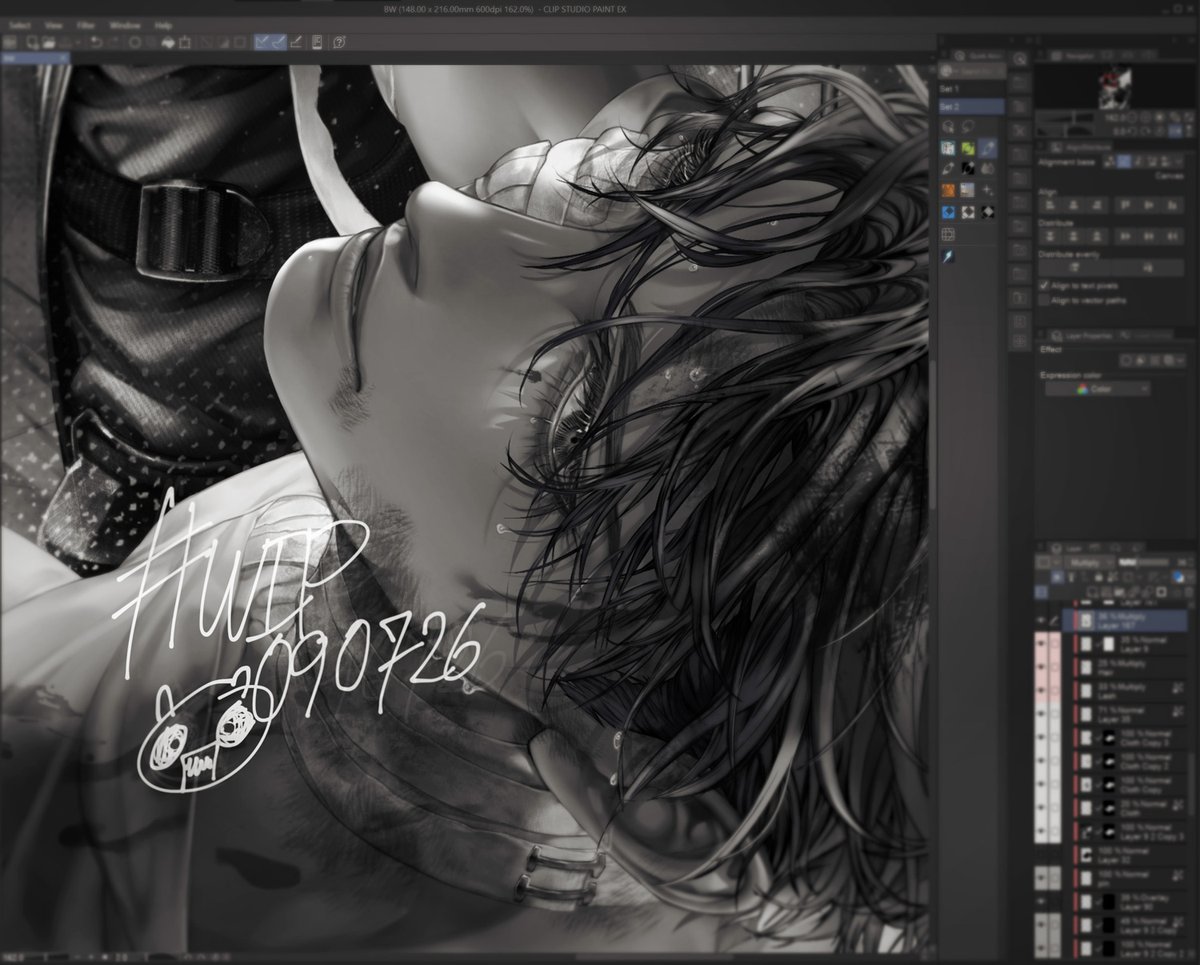The width and height of the screenshot is (1200, 965).
Task: Toggle visibility of Layer 90 Overlay
Action: pos(1041,901)
